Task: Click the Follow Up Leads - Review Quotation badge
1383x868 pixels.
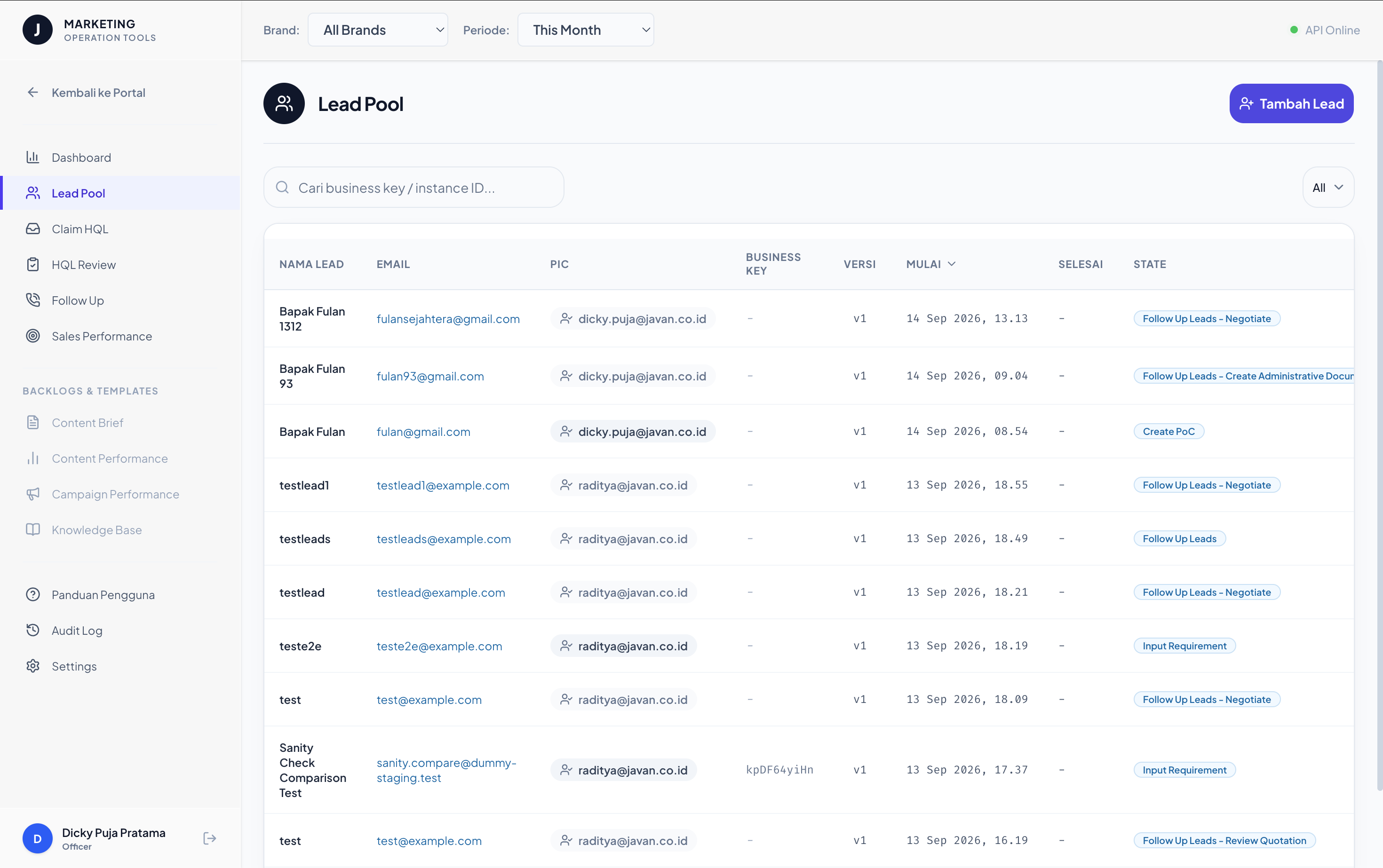Action: pyautogui.click(x=1224, y=840)
